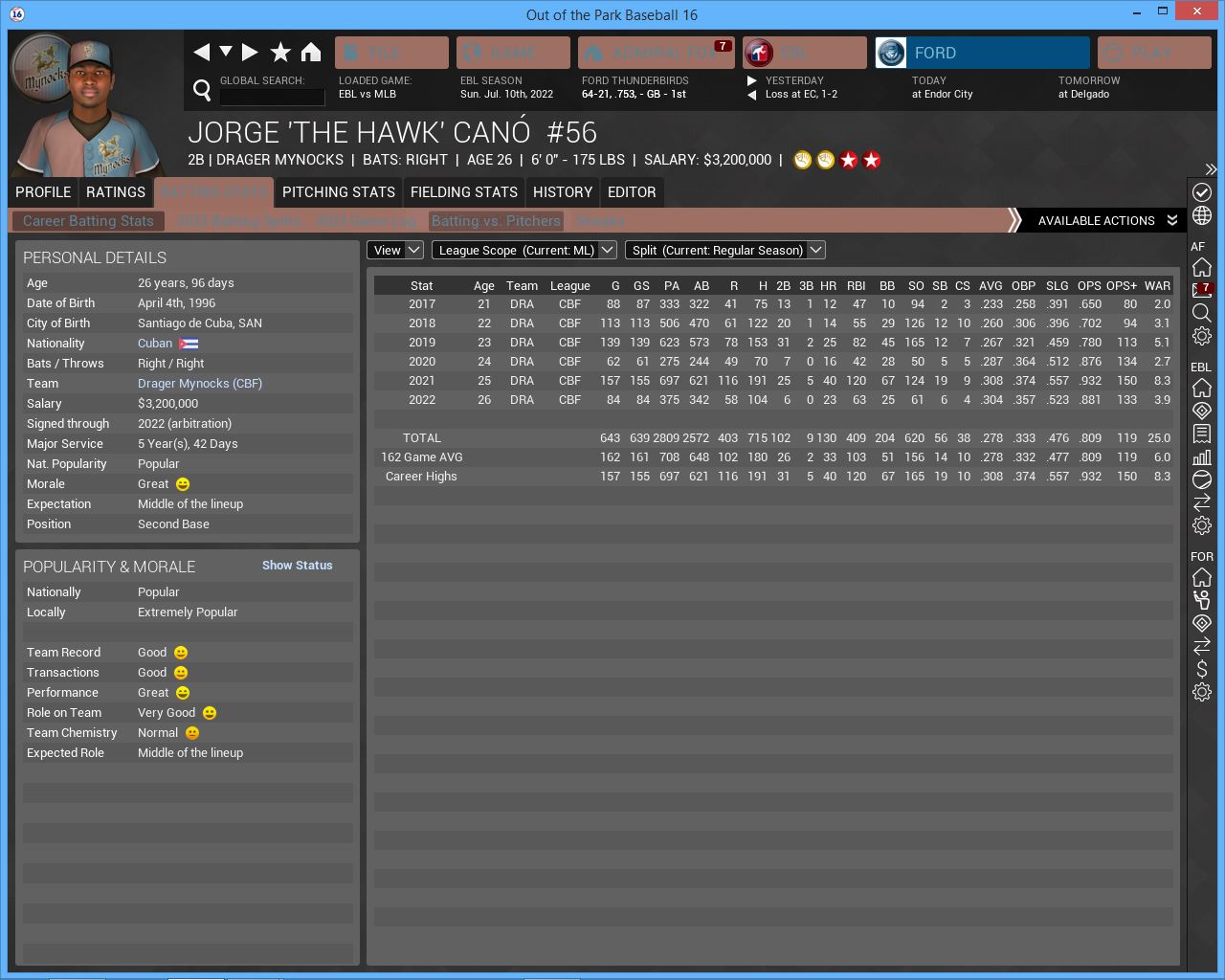This screenshot has height=980, width=1225.
Task: Click the home icon in top navigation
Action: click(311, 53)
